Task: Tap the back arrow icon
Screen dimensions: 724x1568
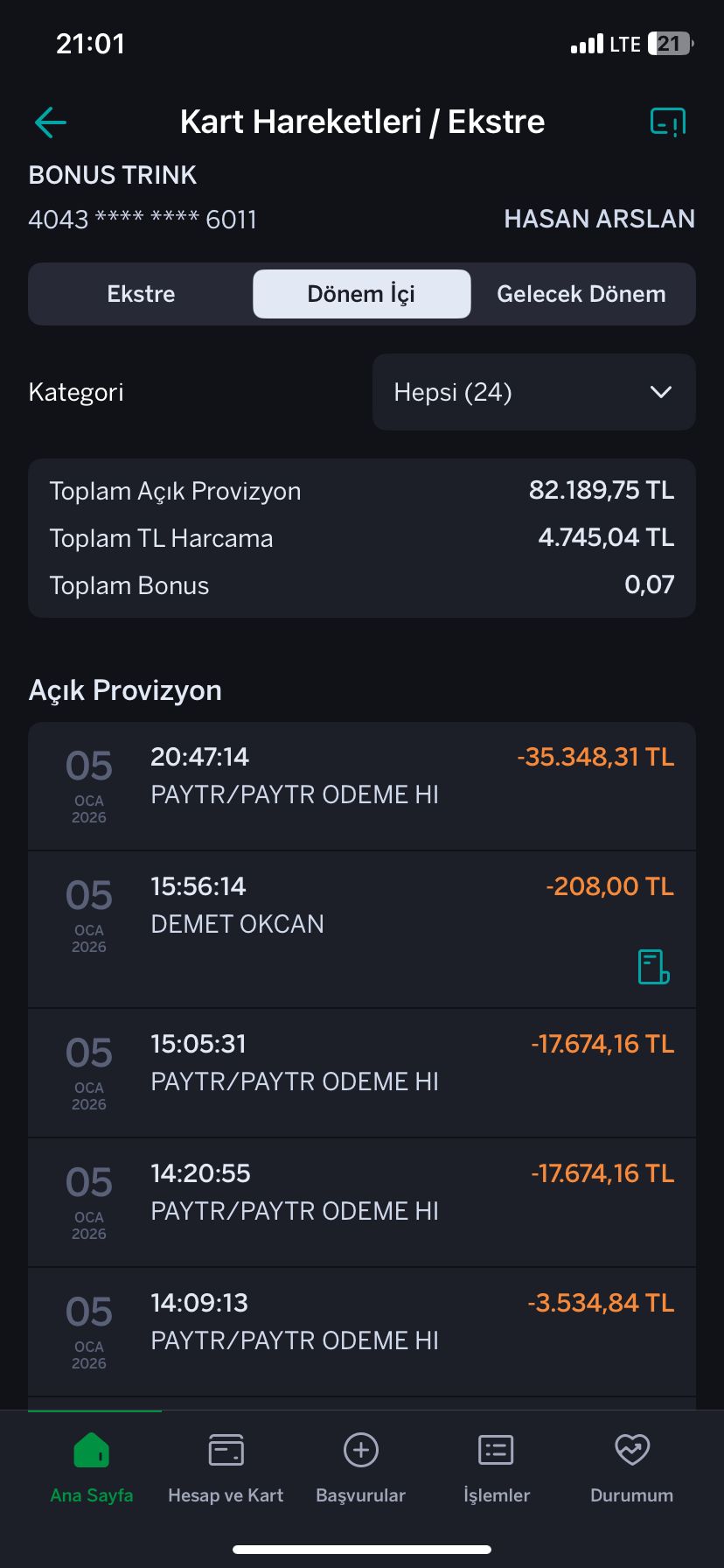Action: (x=51, y=122)
